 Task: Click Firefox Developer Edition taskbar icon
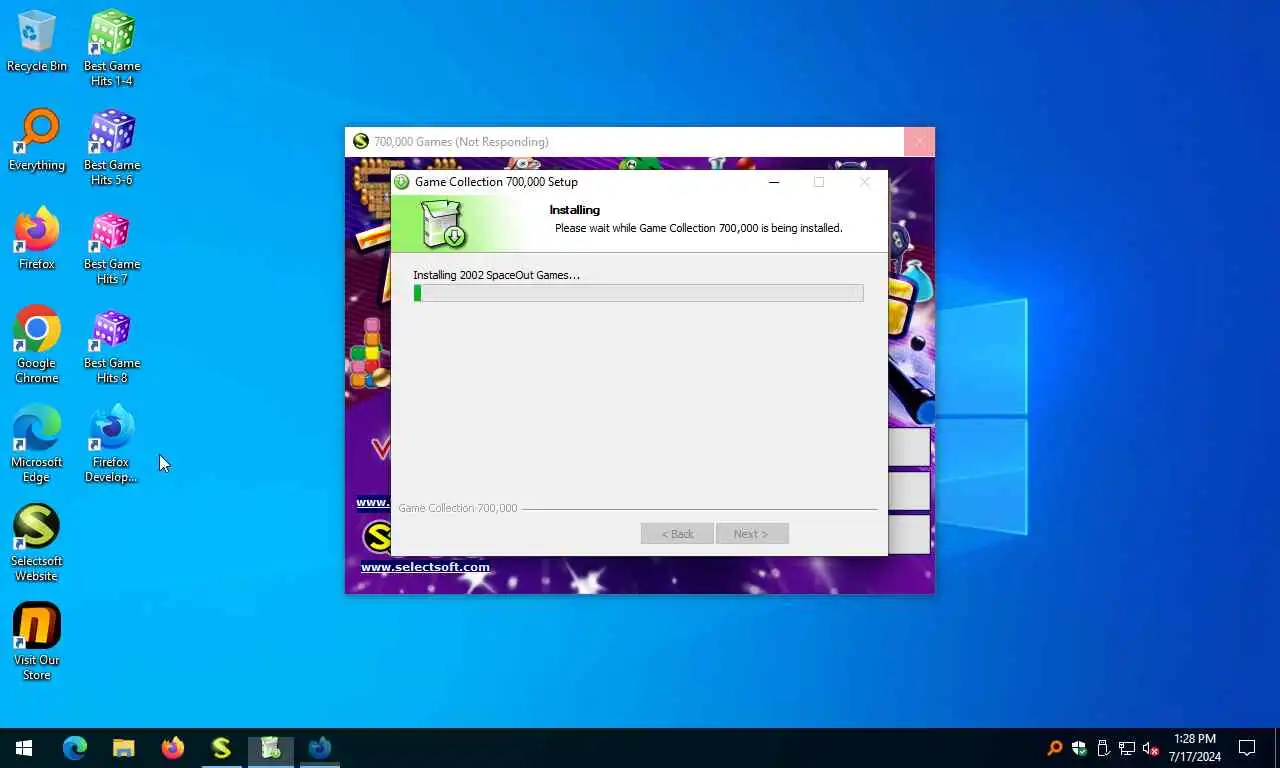pyautogui.click(x=319, y=748)
